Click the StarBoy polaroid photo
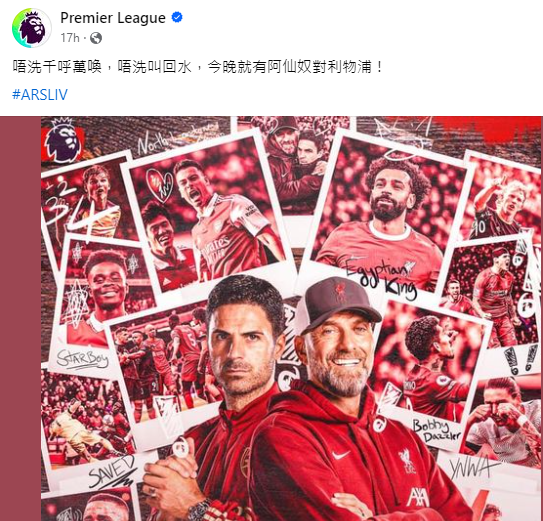Screen dimensions: 543x521 click(95, 304)
